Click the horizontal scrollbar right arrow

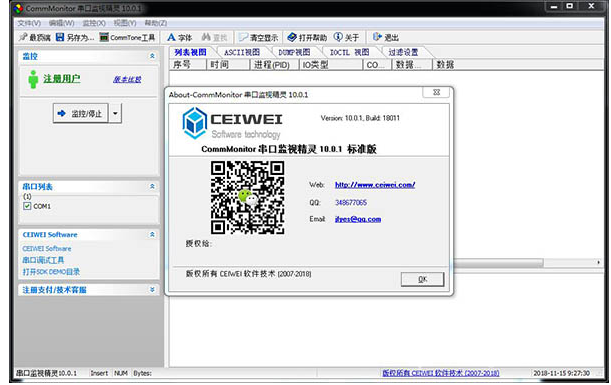599,262
